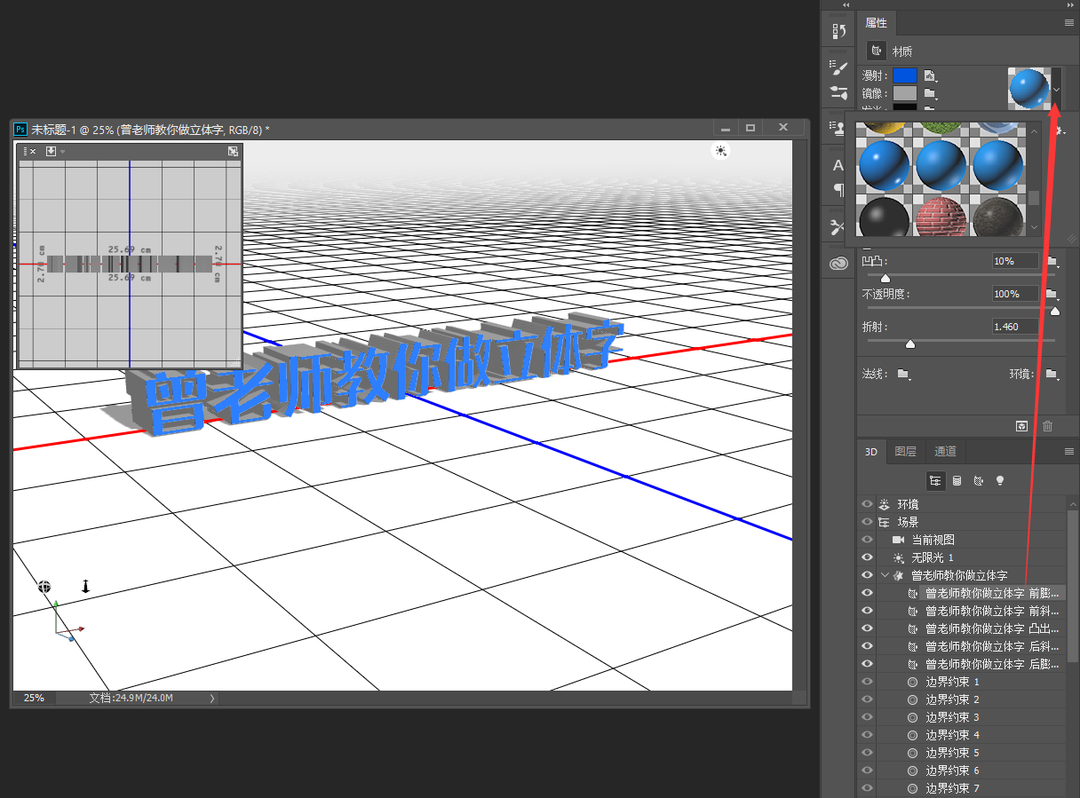Open the Properties panel flyout menu
This screenshot has width=1080, height=798.
coord(1069,23)
